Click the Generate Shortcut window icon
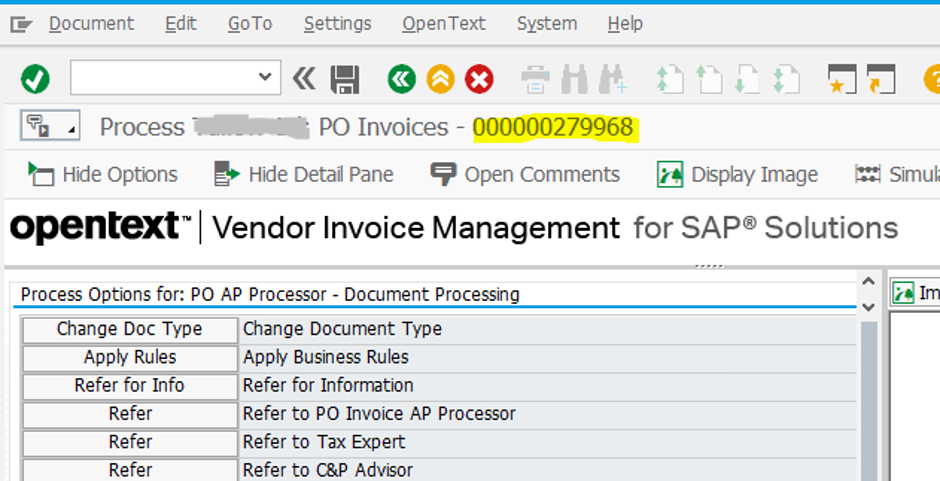 [x=880, y=78]
